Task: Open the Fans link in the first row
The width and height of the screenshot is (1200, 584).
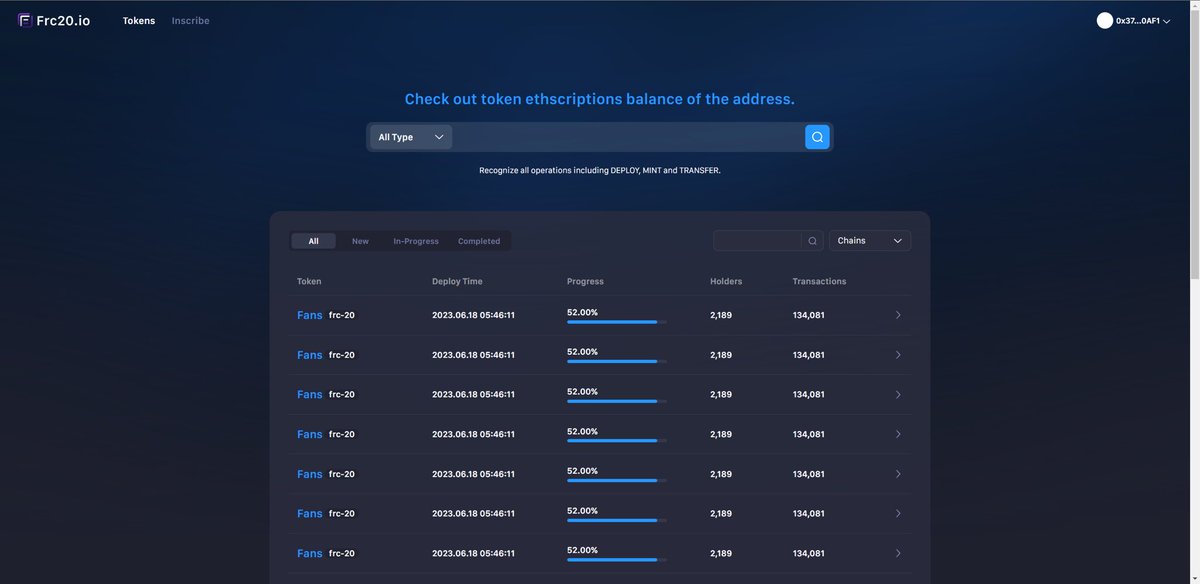Action: (x=310, y=315)
